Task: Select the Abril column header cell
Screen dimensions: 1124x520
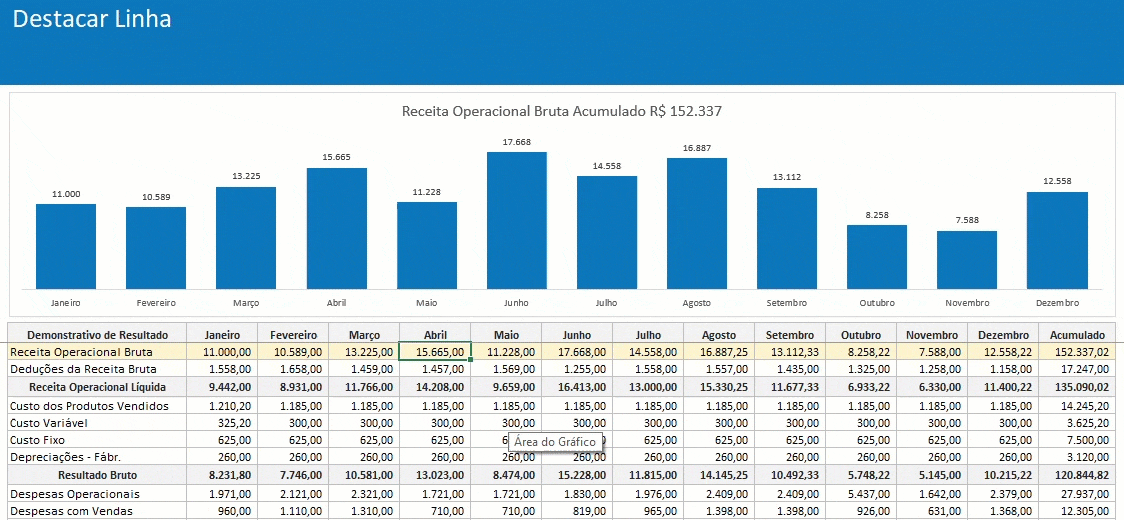Action: [x=435, y=334]
